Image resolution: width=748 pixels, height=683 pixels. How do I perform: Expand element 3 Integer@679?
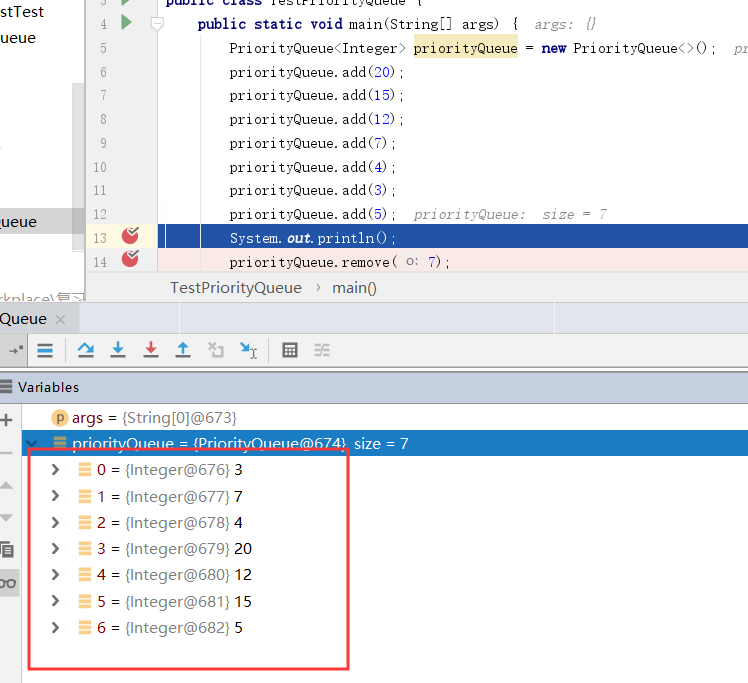(x=55, y=548)
